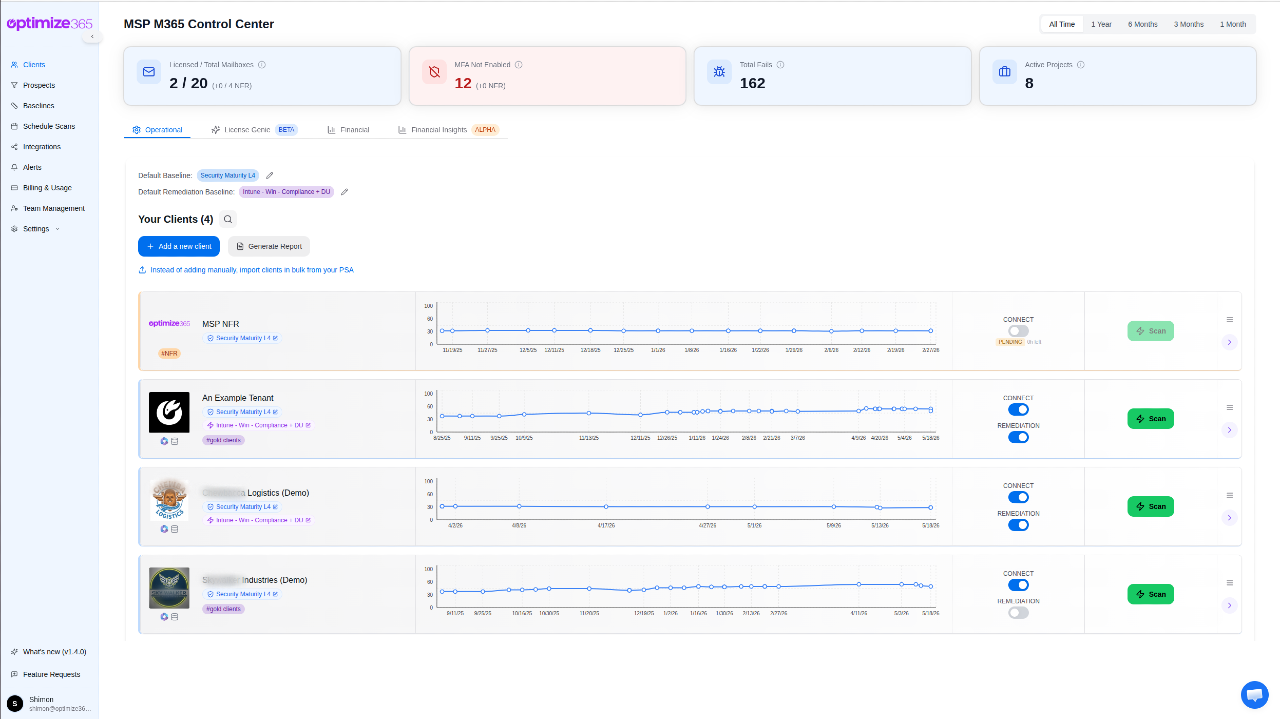
Task: Open Financial Insights tab
Action: click(x=447, y=130)
